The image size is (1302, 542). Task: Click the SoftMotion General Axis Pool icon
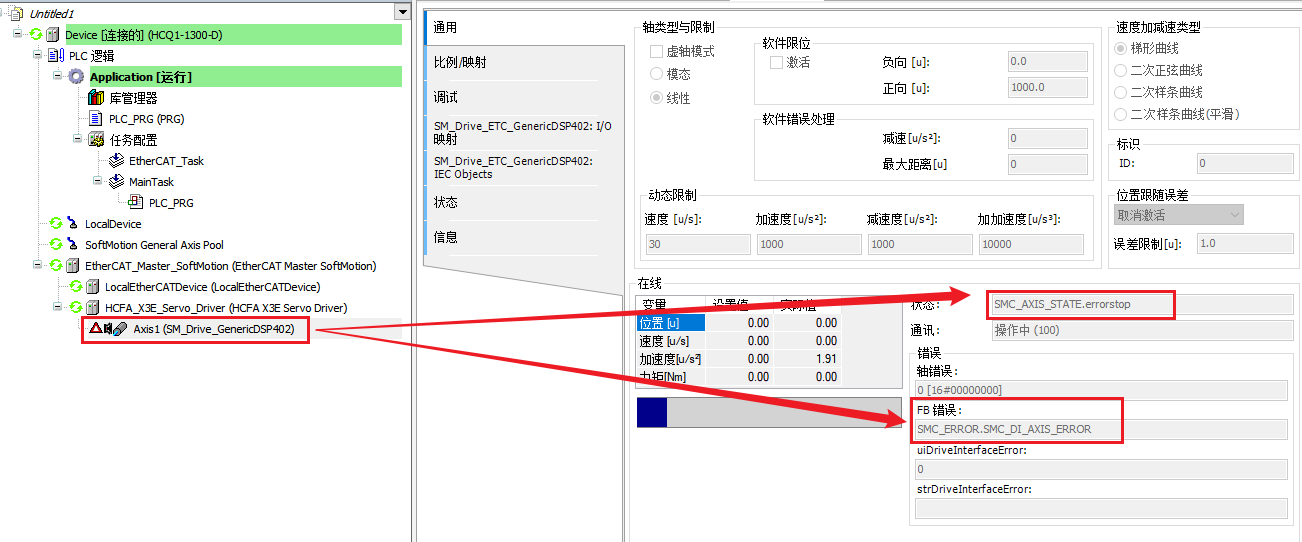pos(73,245)
